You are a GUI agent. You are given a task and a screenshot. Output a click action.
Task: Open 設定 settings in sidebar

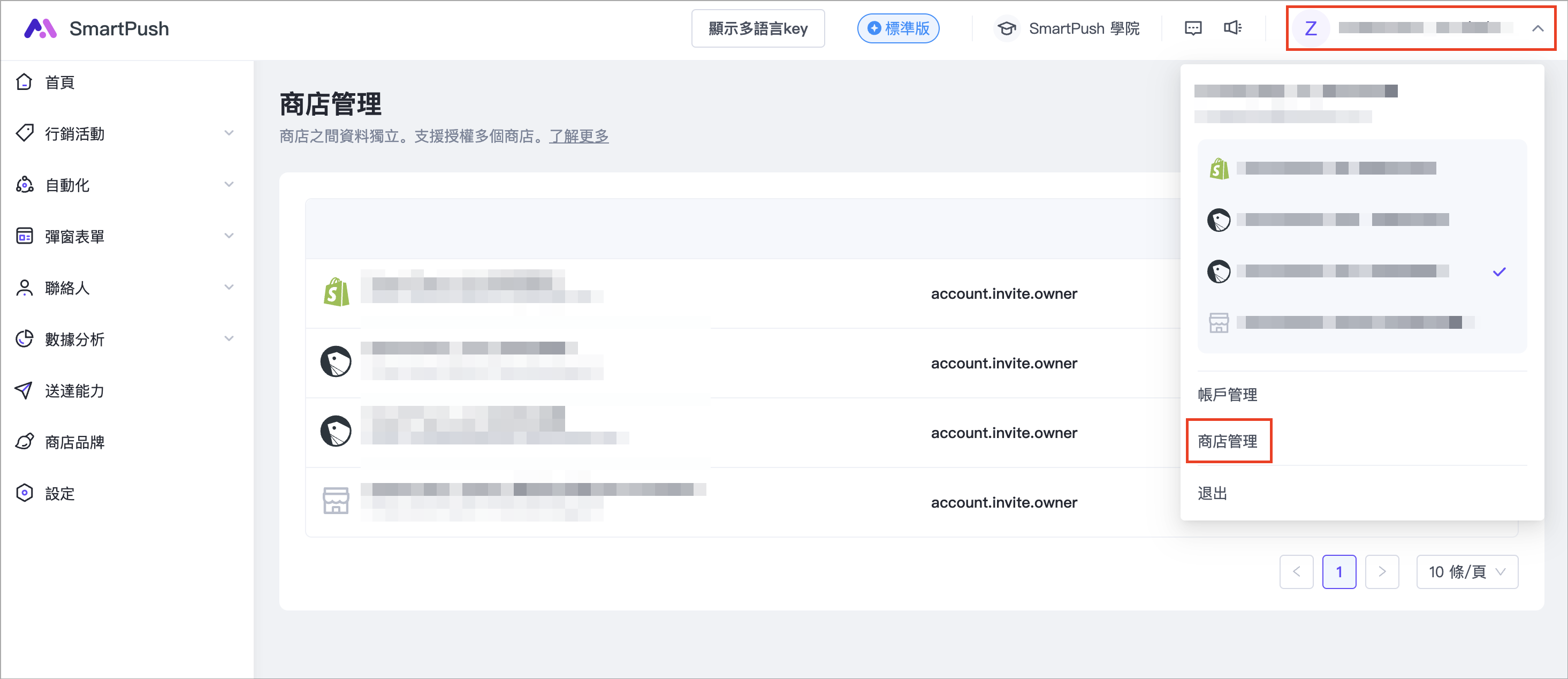59,493
